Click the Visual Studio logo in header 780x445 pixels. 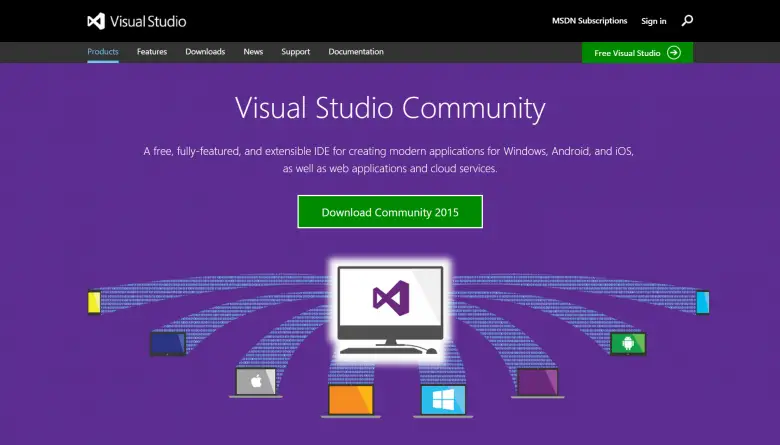coord(137,21)
